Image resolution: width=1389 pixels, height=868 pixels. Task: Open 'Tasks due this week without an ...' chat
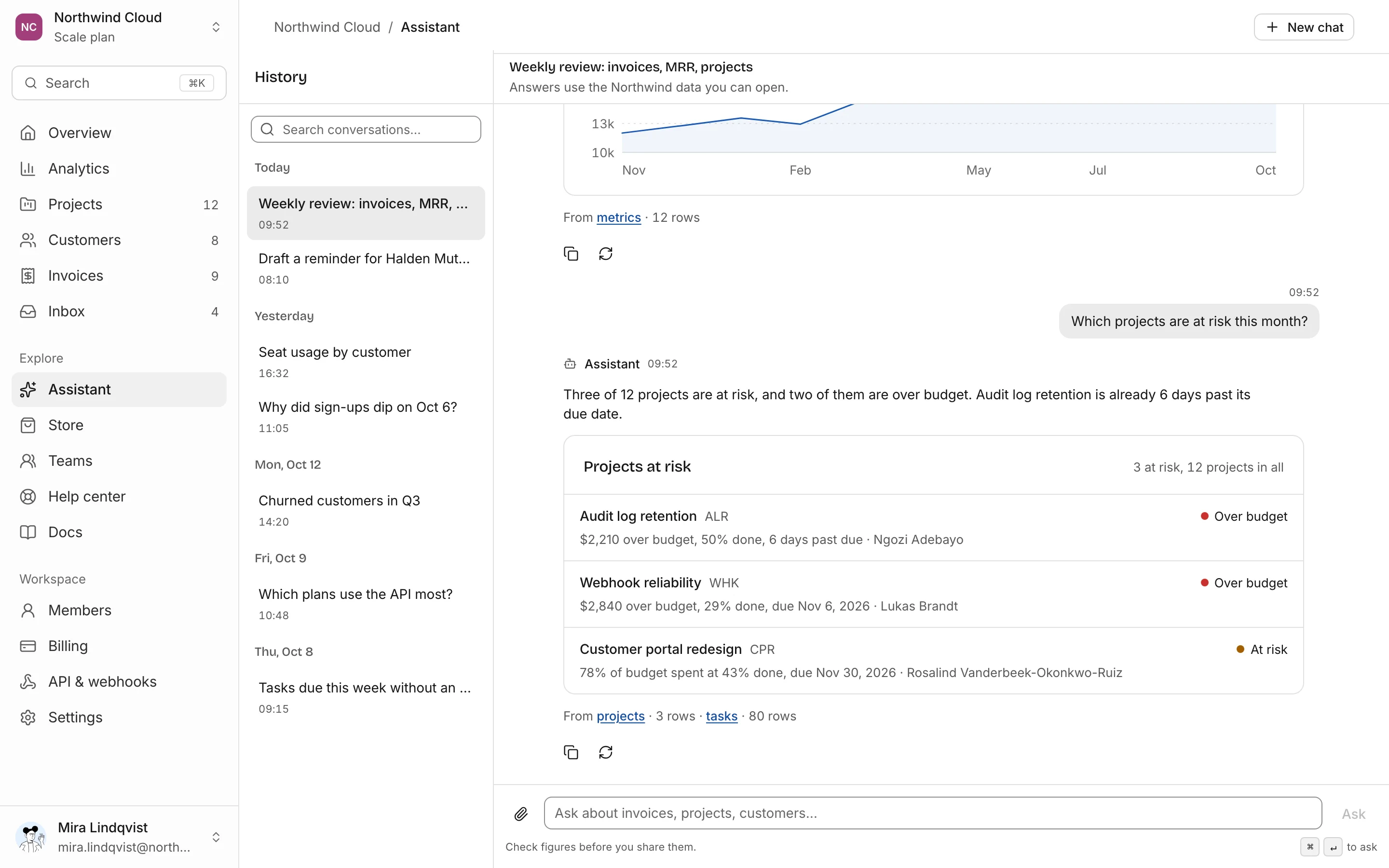pos(366,697)
